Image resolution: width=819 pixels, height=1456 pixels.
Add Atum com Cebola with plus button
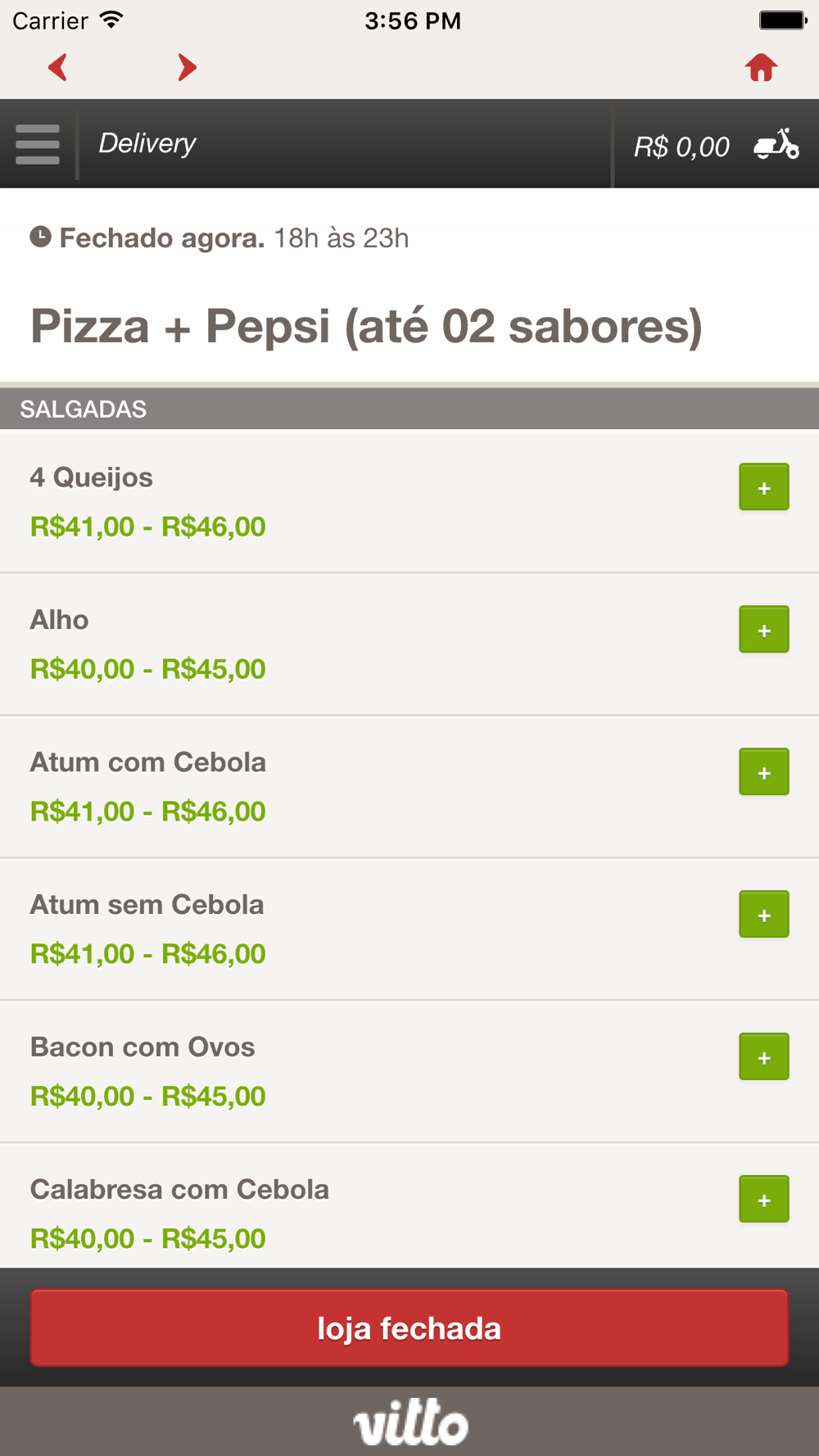[x=763, y=772]
